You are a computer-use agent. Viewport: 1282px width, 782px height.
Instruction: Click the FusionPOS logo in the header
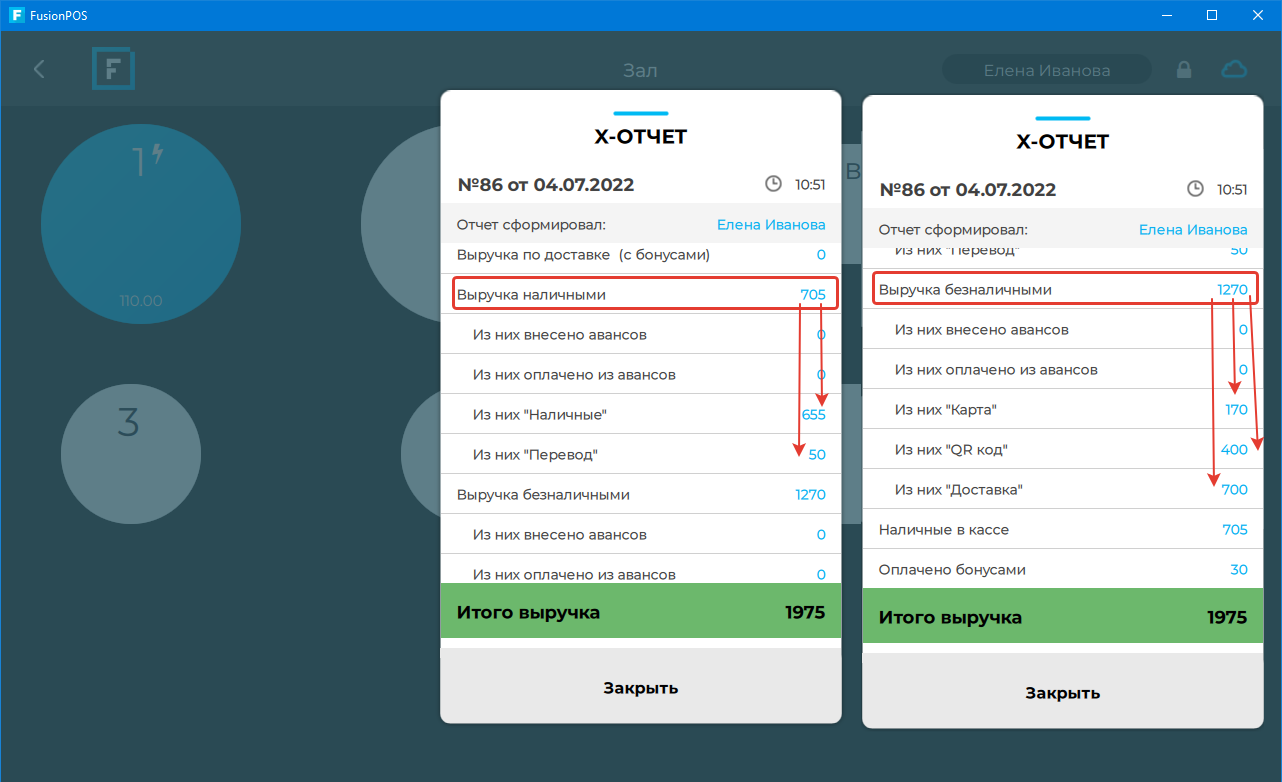113,69
